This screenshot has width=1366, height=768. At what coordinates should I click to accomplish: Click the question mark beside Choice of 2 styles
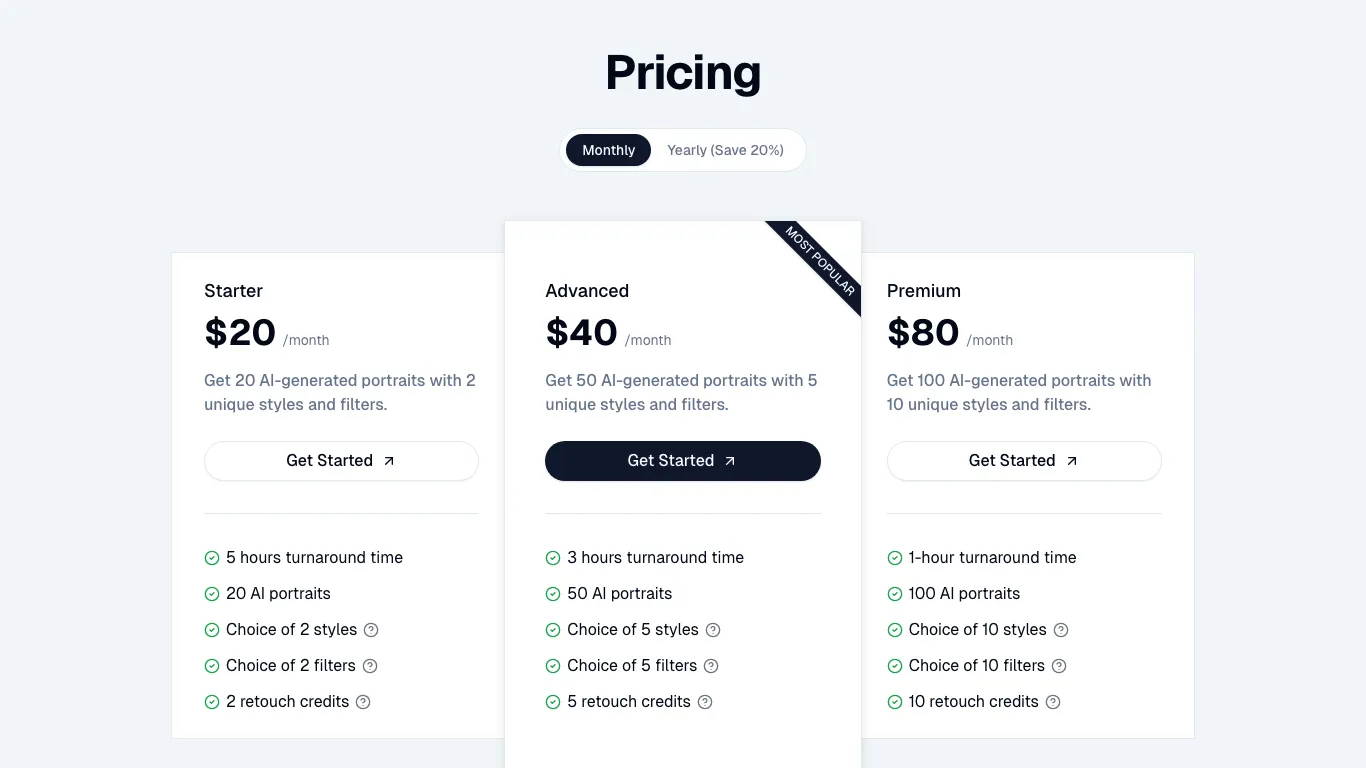pos(371,629)
